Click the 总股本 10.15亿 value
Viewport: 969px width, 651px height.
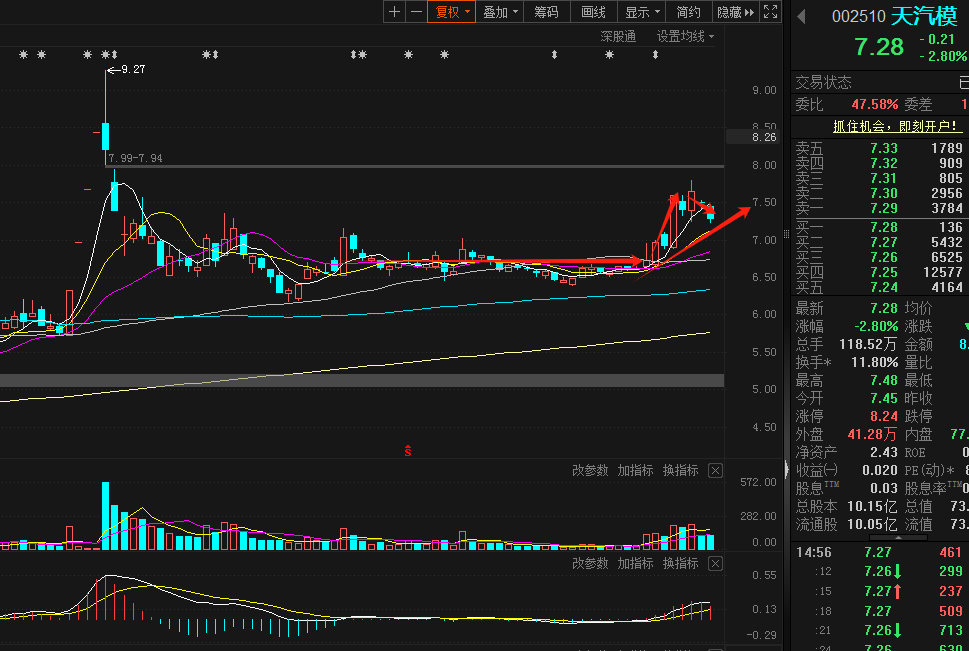tap(872, 507)
